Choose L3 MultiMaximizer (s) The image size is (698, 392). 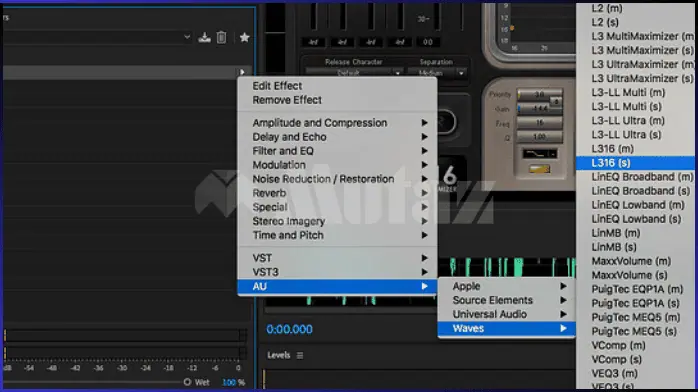(x=635, y=50)
